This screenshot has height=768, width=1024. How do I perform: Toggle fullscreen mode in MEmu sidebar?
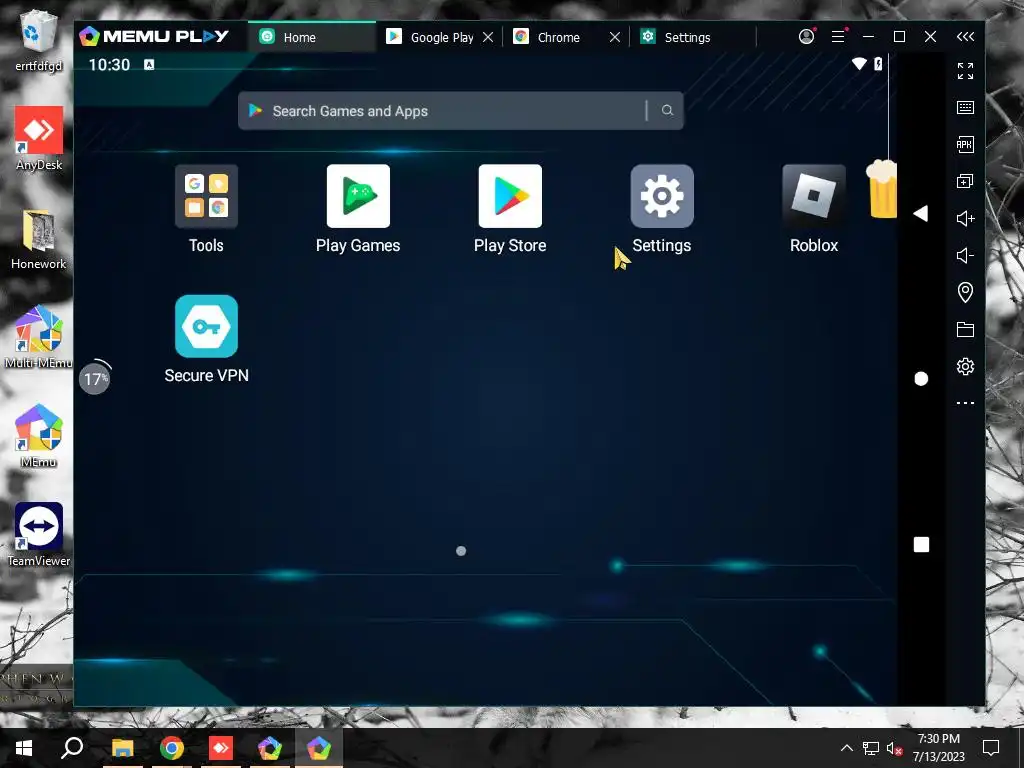pos(965,71)
